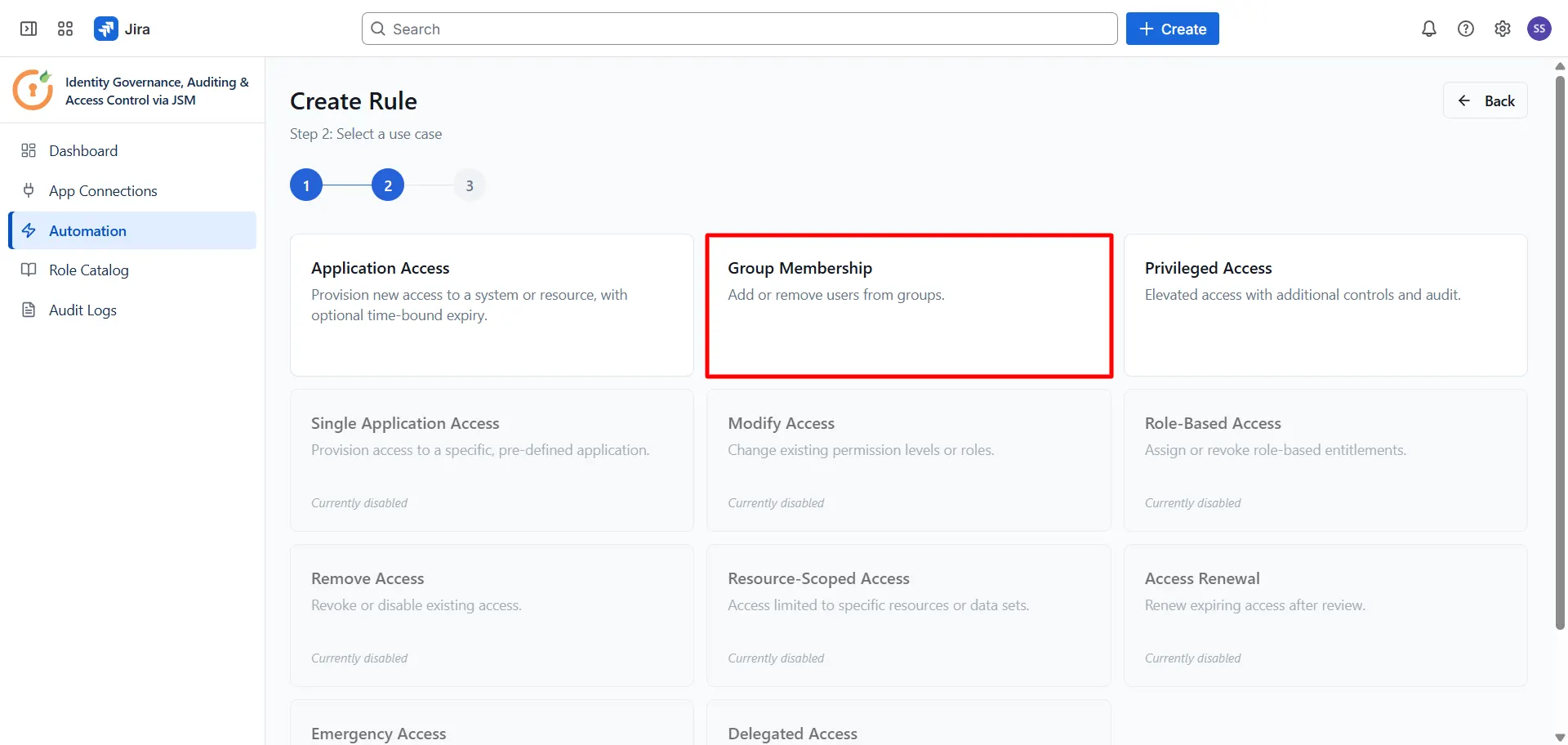The width and height of the screenshot is (1568, 745).
Task: Click the page vertical scrollbar thumb
Action: [1560, 353]
